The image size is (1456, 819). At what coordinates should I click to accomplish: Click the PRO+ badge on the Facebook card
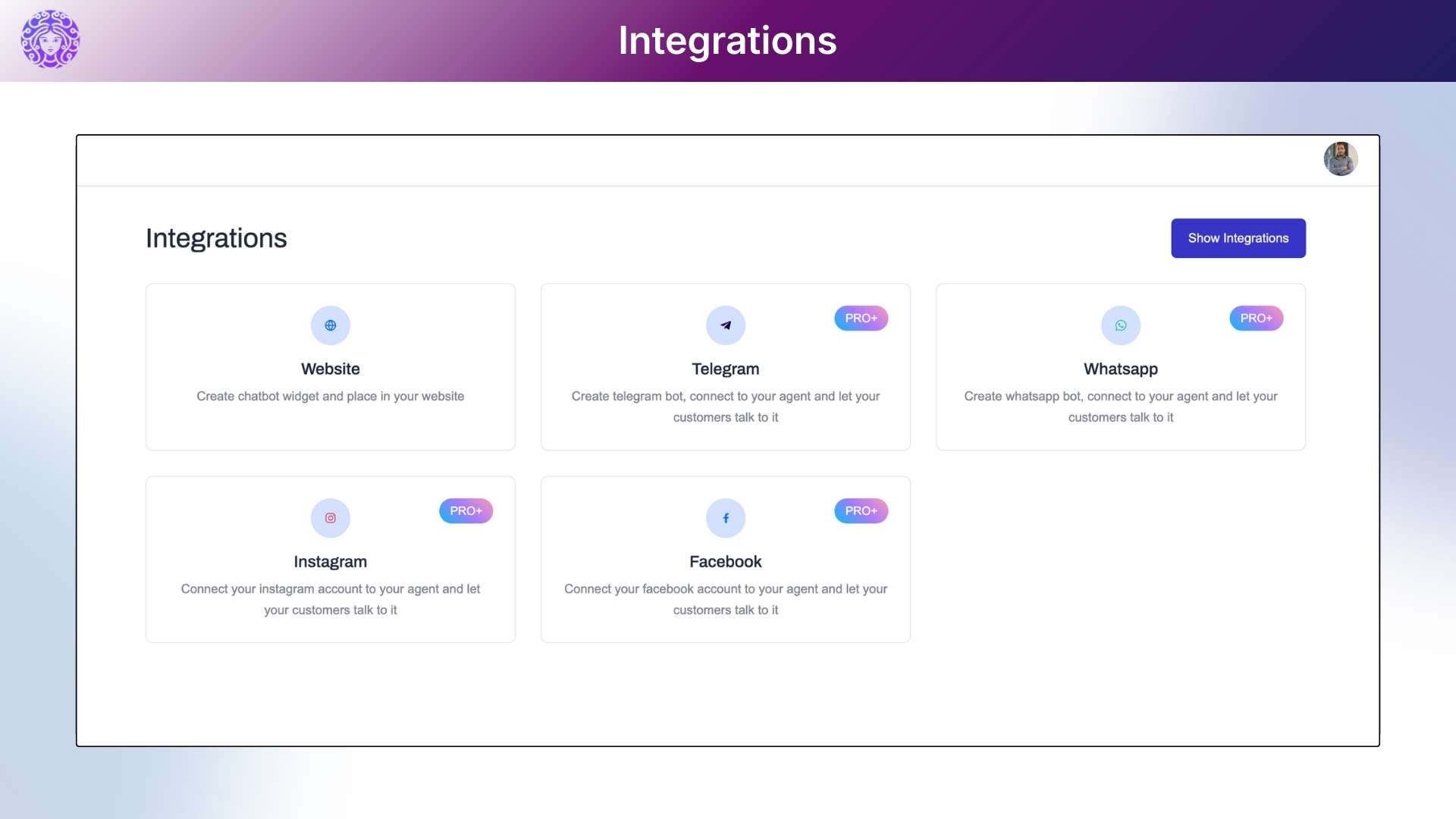tap(861, 510)
